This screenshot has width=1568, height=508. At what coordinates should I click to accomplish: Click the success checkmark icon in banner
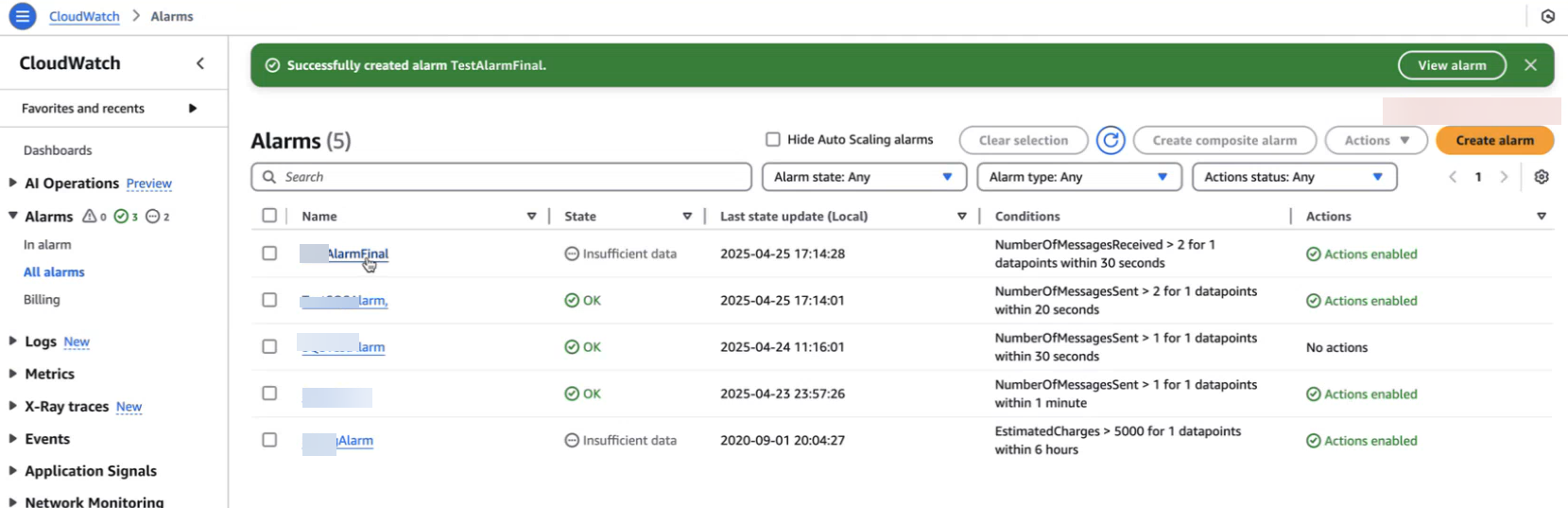(x=272, y=65)
